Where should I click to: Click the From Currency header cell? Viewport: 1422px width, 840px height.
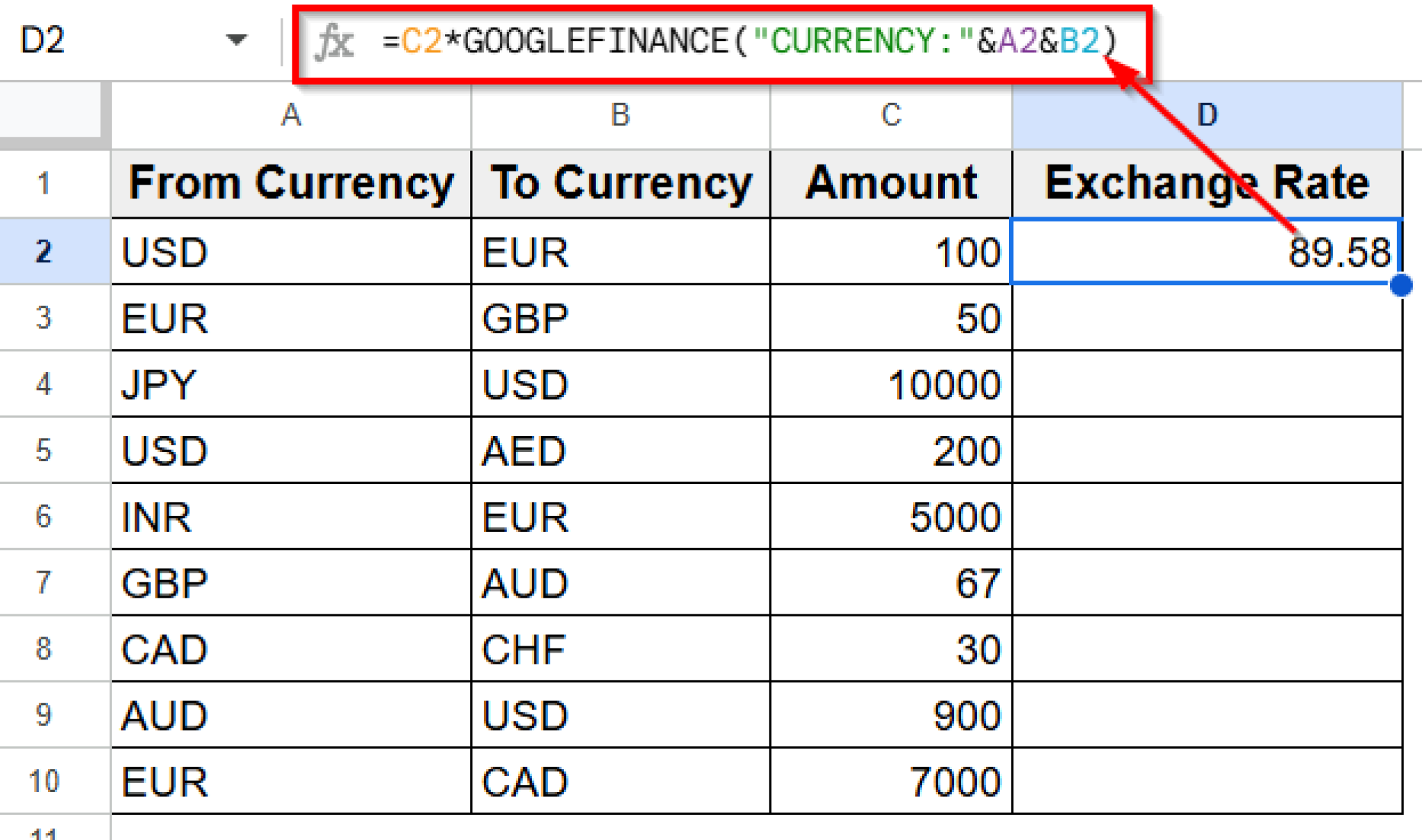291,184
